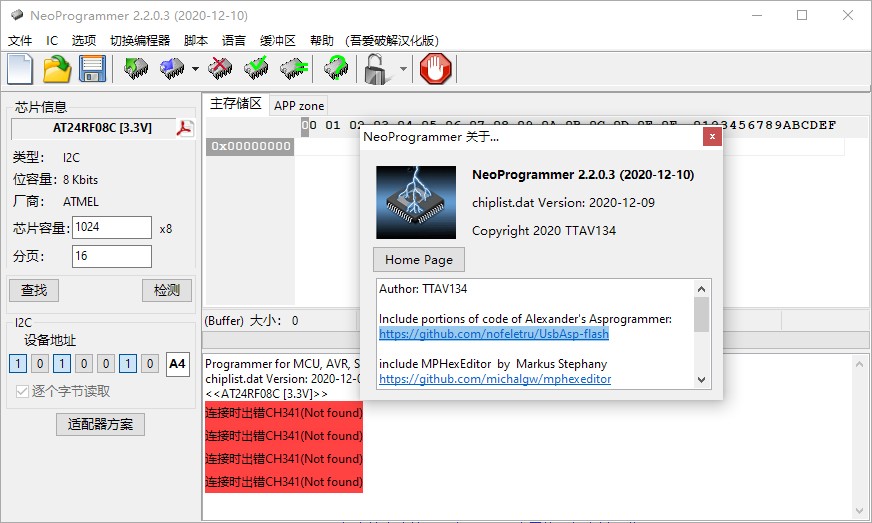
Task: Open the 文件 menu
Action: [20, 41]
